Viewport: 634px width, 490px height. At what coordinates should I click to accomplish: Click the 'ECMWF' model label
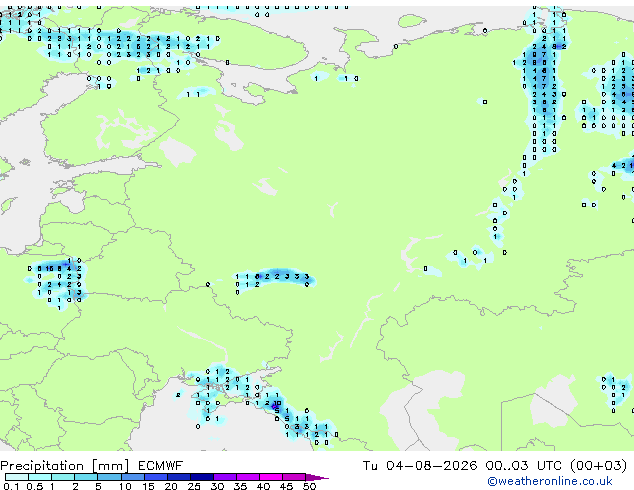(161, 465)
